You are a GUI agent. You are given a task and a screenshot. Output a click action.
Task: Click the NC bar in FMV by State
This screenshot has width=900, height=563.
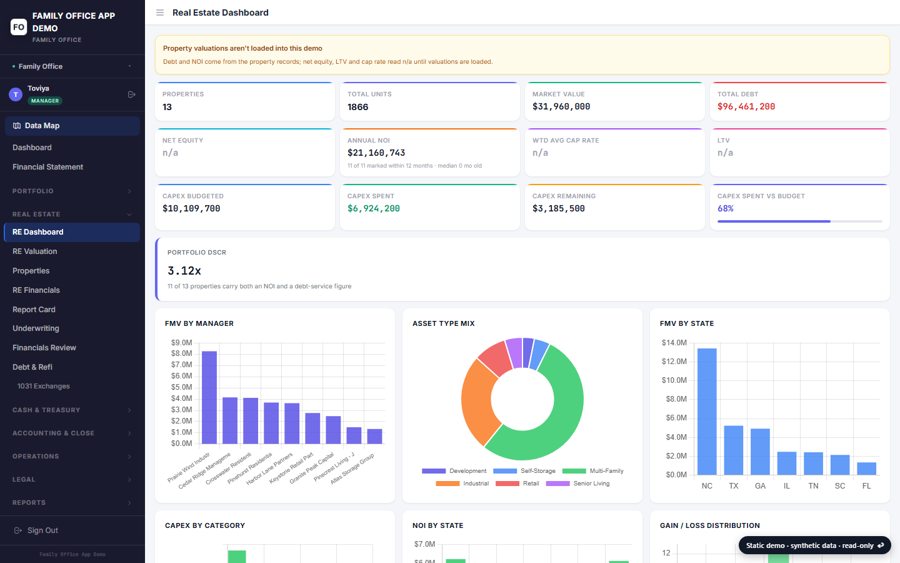tap(707, 411)
